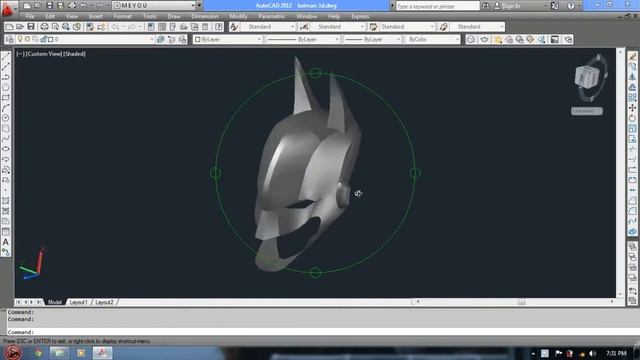This screenshot has height=360, width=640.
Task: Click the Quick Access Save icon in title bar
Action: (49, 5)
